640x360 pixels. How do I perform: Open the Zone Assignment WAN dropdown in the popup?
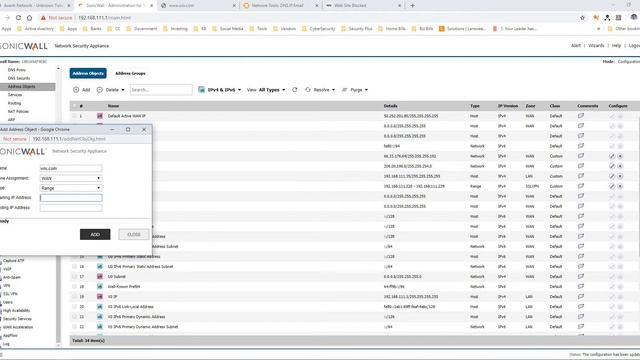[71, 178]
